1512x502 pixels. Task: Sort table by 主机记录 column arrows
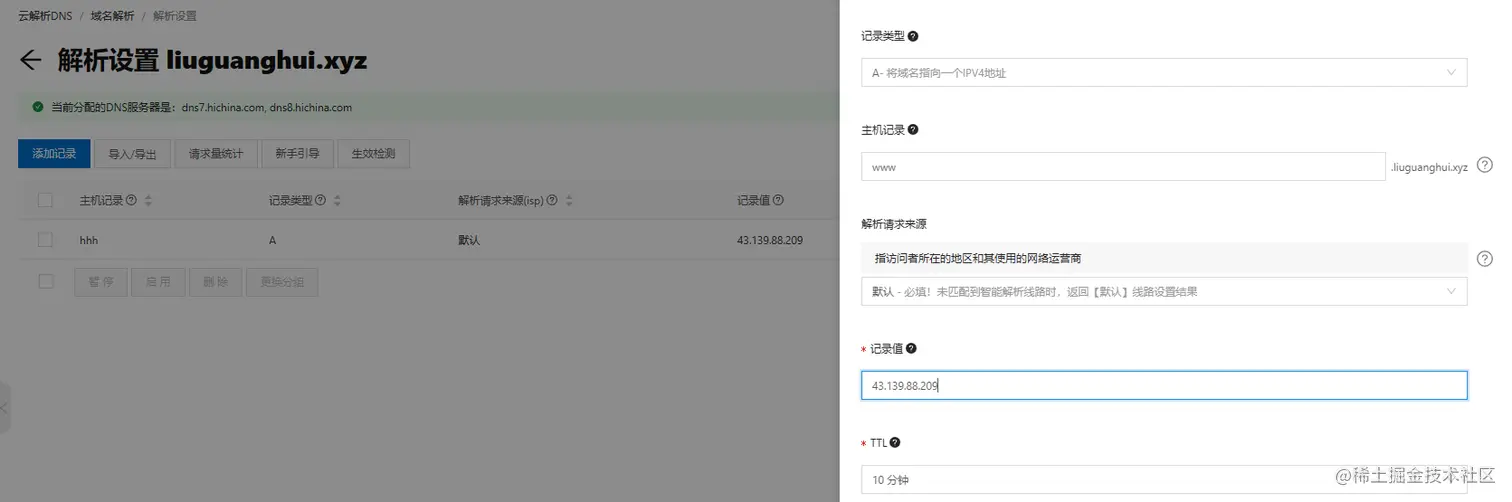(148, 200)
